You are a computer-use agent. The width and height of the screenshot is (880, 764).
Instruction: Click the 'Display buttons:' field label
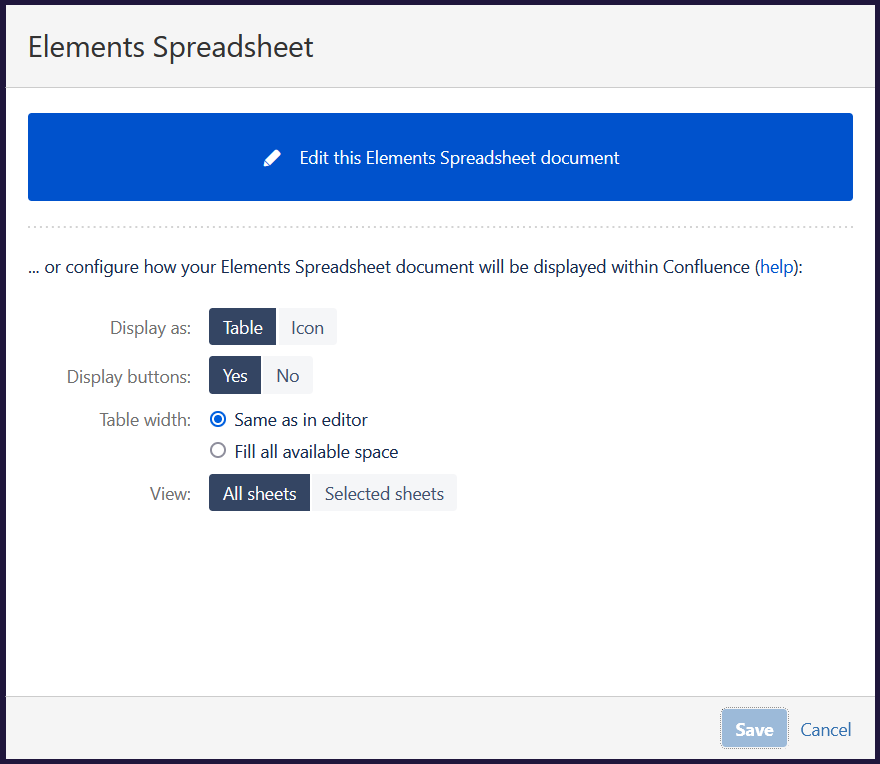point(129,377)
